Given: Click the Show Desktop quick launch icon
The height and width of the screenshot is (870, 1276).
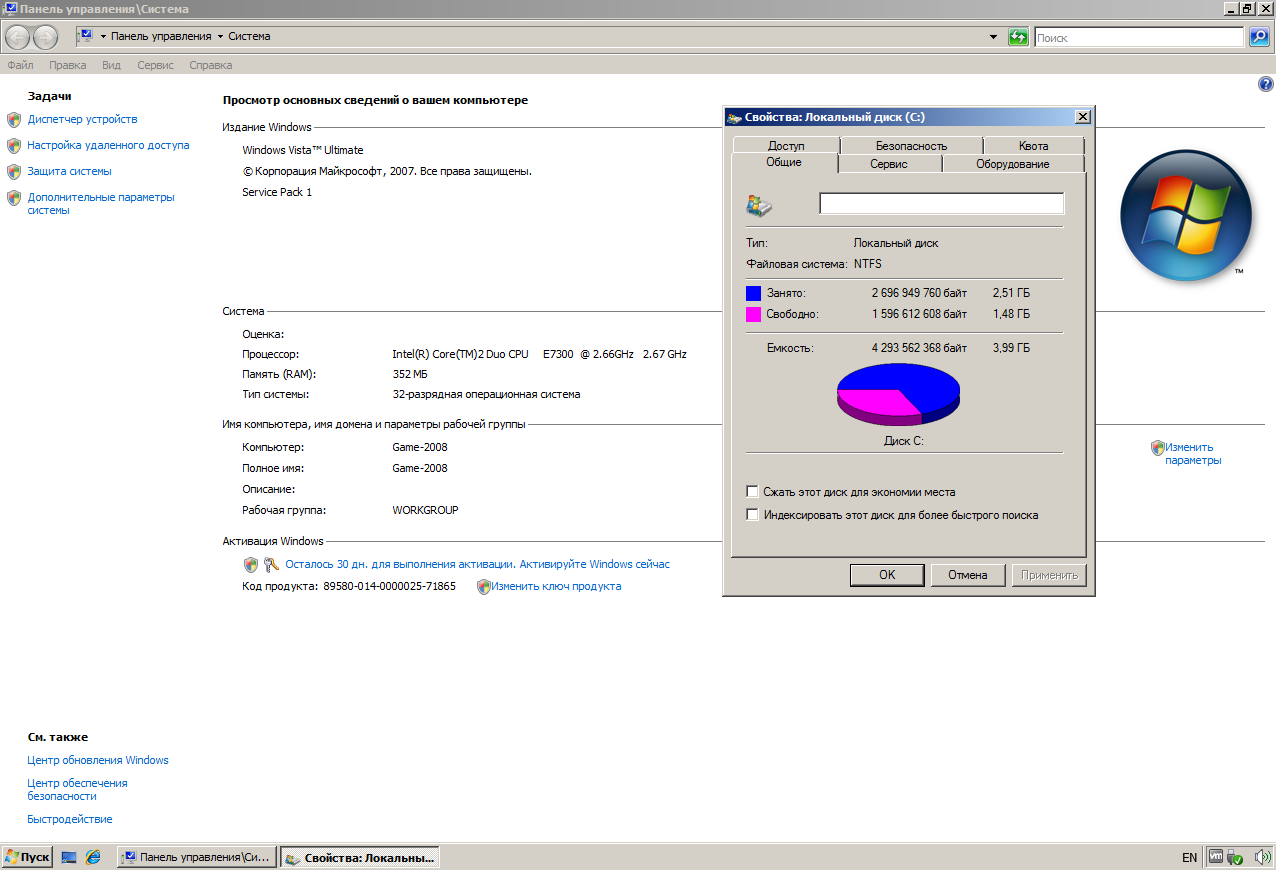Looking at the screenshot, I should coord(69,857).
